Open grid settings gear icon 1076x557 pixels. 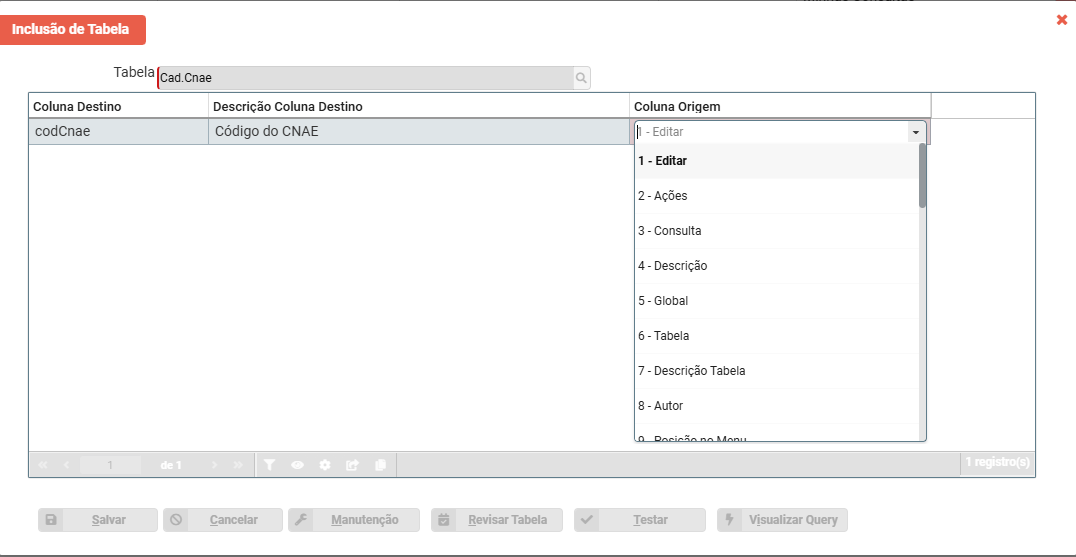click(x=325, y=465)
